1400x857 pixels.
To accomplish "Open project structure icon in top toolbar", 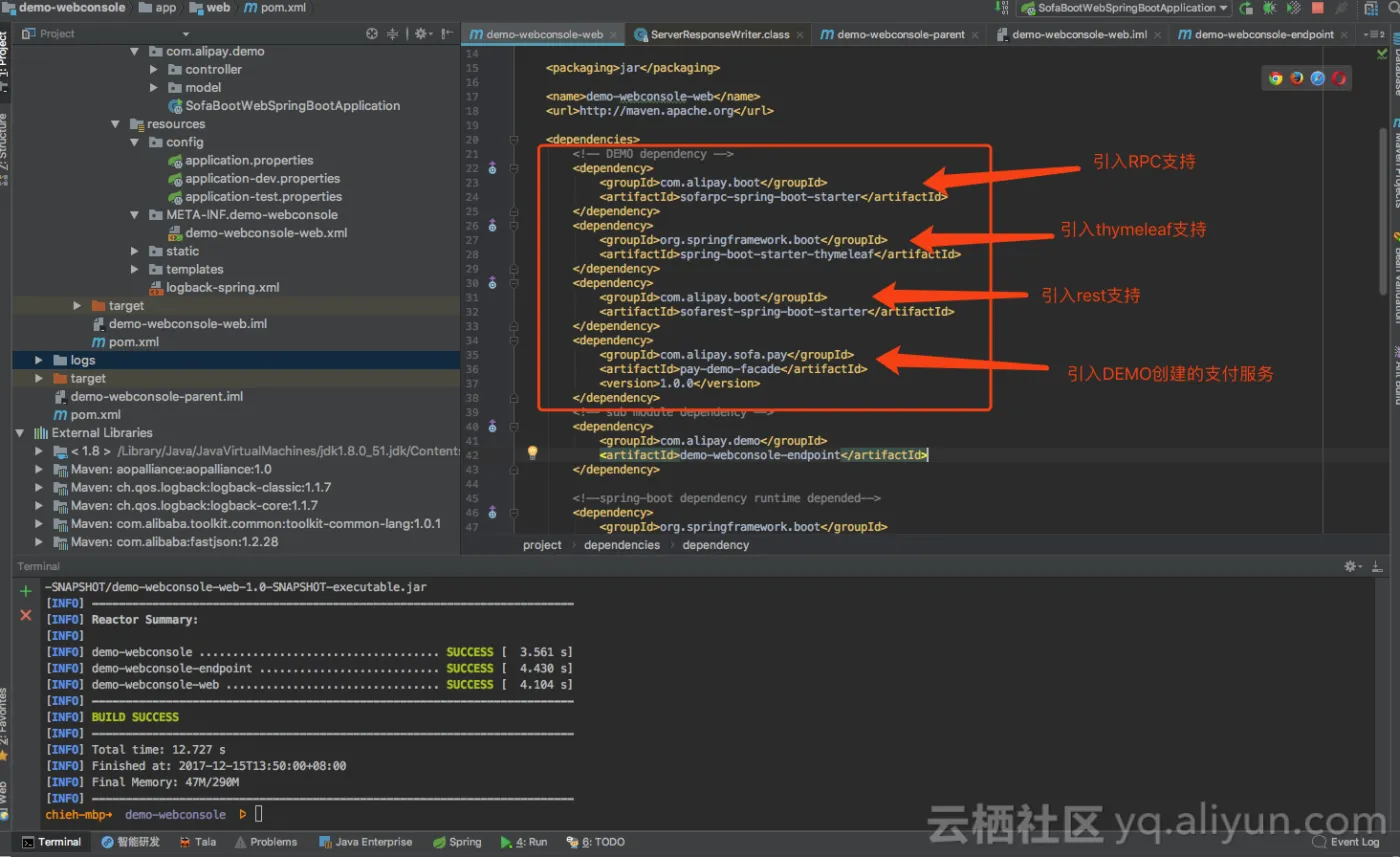I will click(1370, 8).
